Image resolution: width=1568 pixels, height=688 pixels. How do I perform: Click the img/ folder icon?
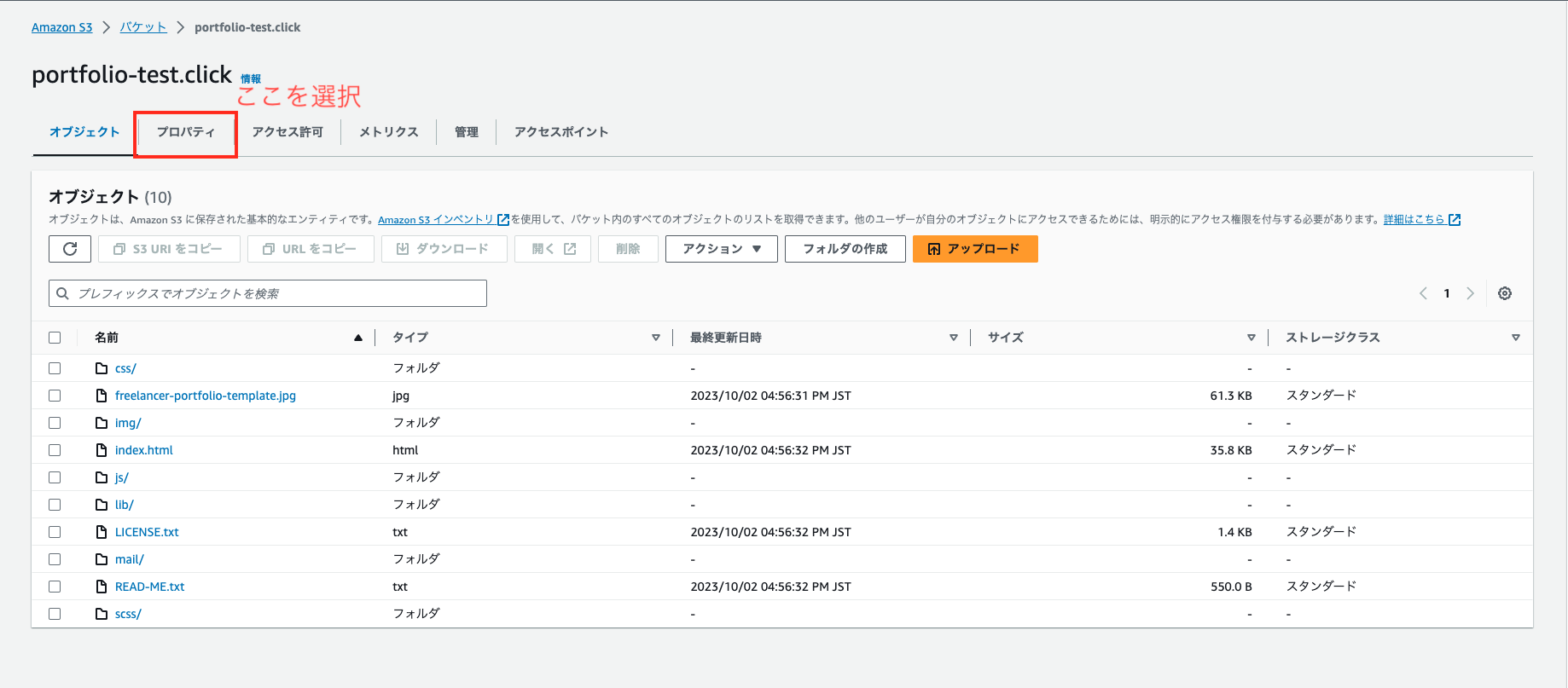(x=102, y=423)
